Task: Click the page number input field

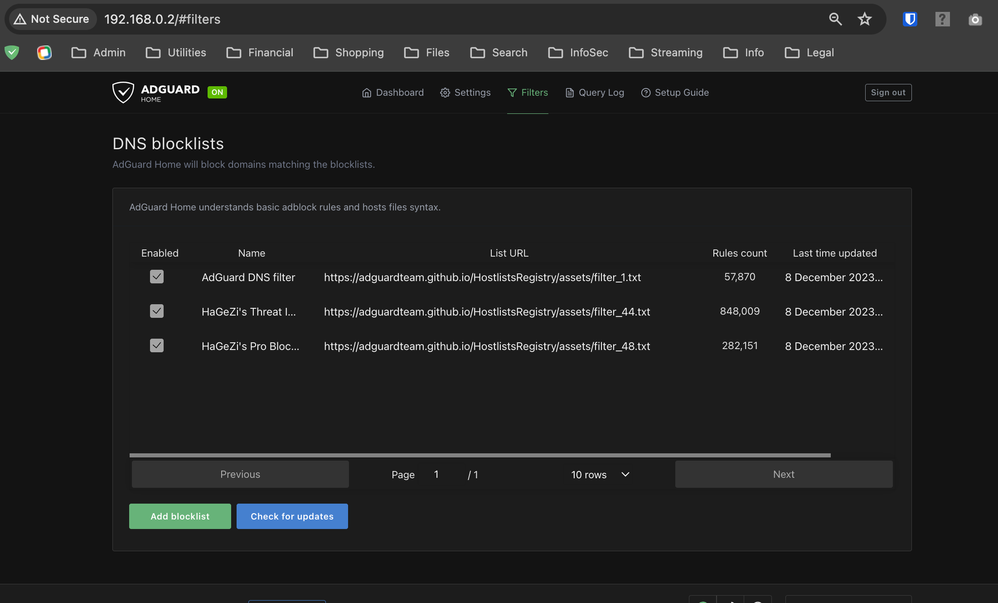Action: 440,474
